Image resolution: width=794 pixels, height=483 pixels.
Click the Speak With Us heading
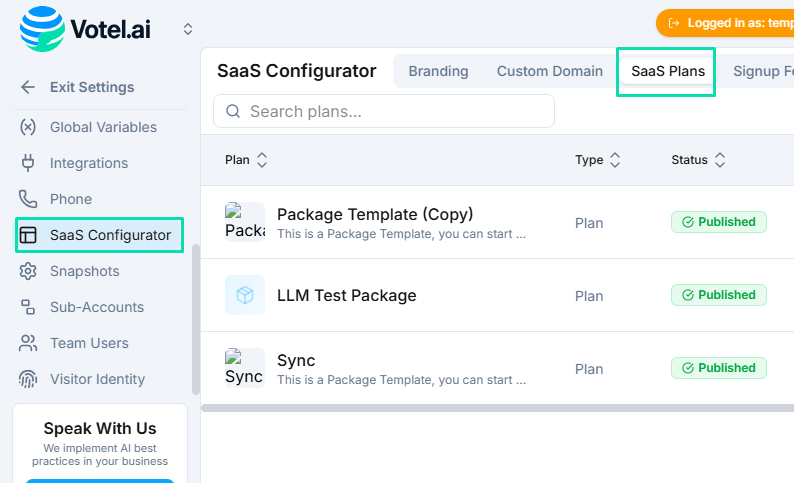coord(100,428)
